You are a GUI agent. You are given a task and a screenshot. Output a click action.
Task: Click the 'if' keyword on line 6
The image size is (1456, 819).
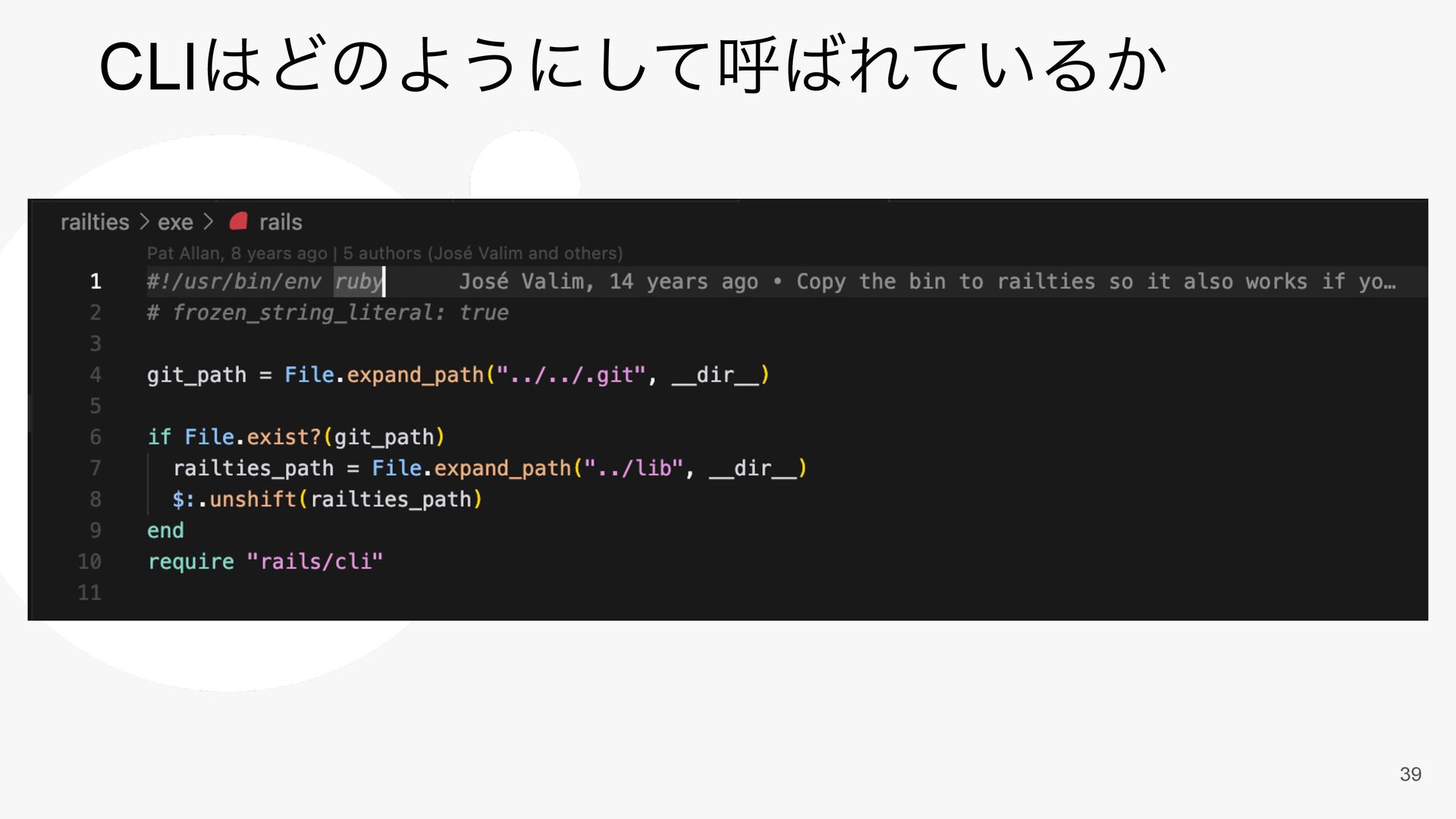(x=159, y=437)
